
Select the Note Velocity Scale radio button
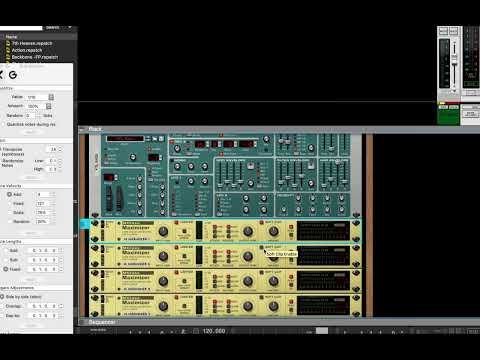click(x=9, y=212)
